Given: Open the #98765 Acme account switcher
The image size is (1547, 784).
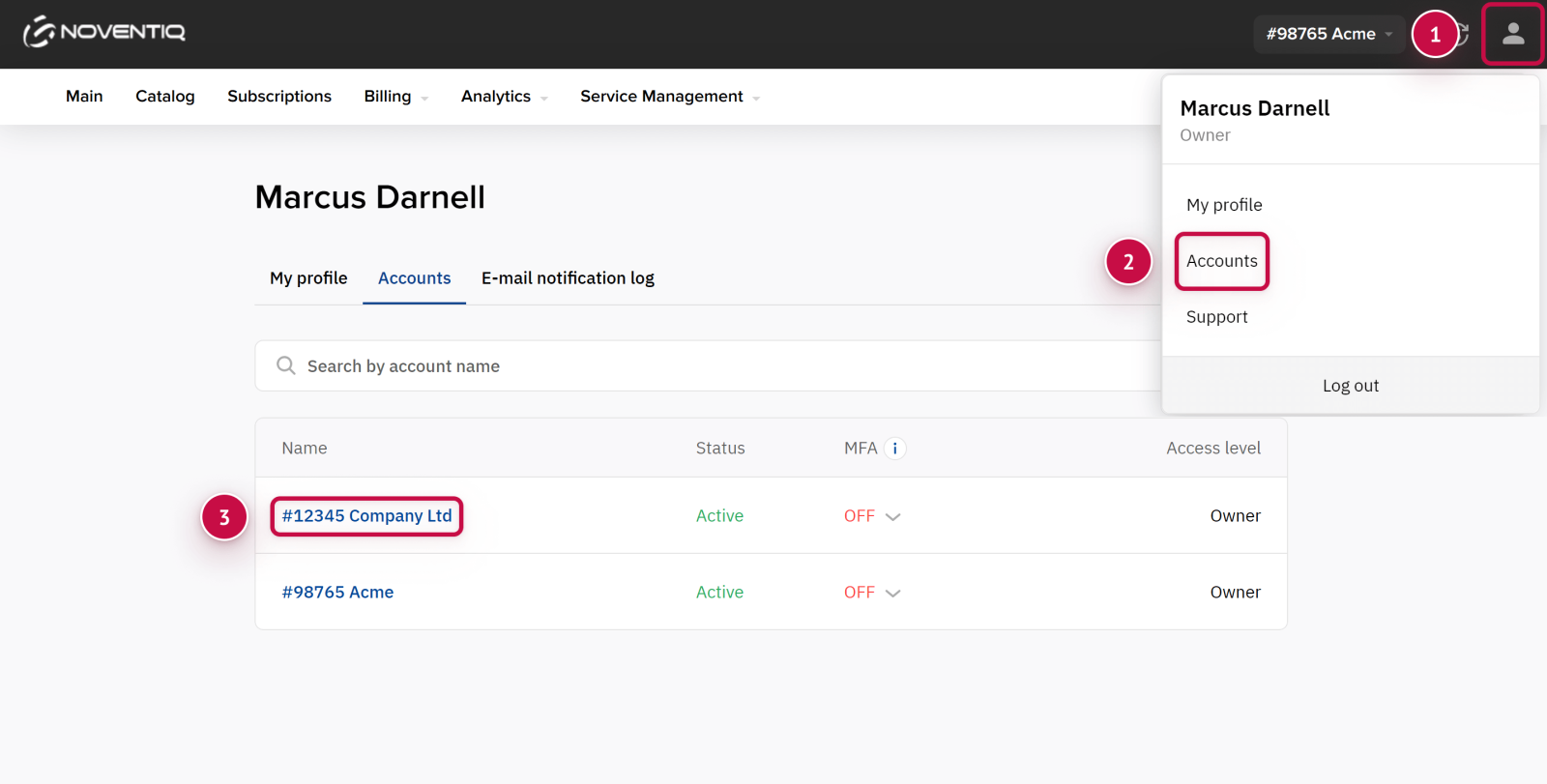Looking at the screenshot, I should coord(1328,34).
